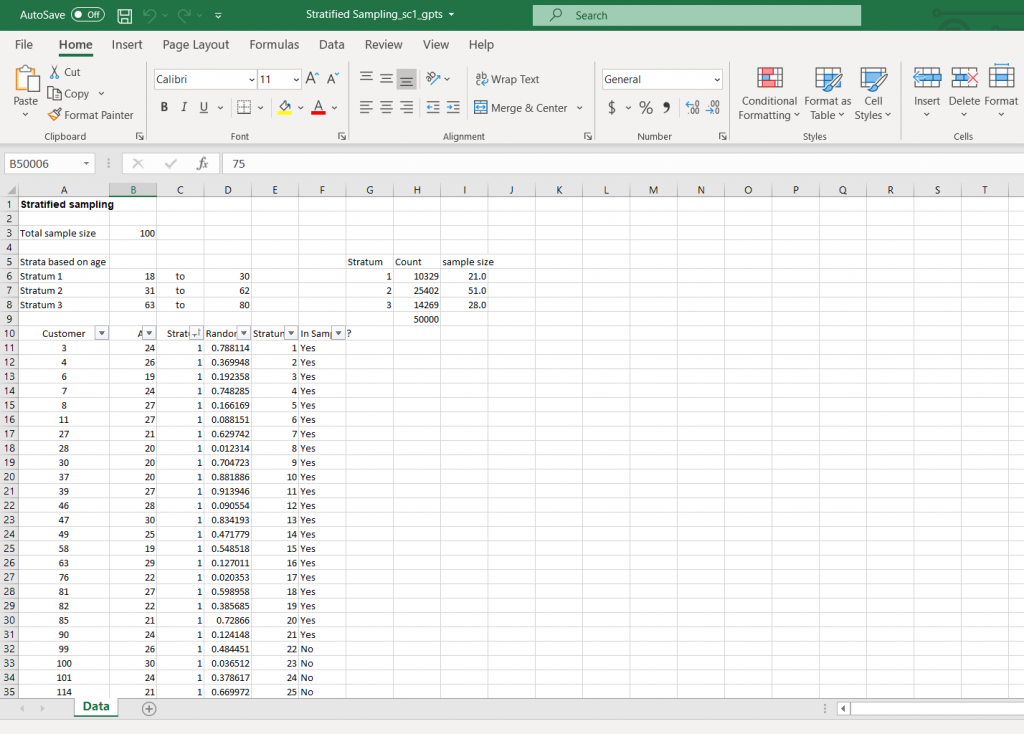
Task: Switch to the Data ribbon tab
Action: (331, 44)
